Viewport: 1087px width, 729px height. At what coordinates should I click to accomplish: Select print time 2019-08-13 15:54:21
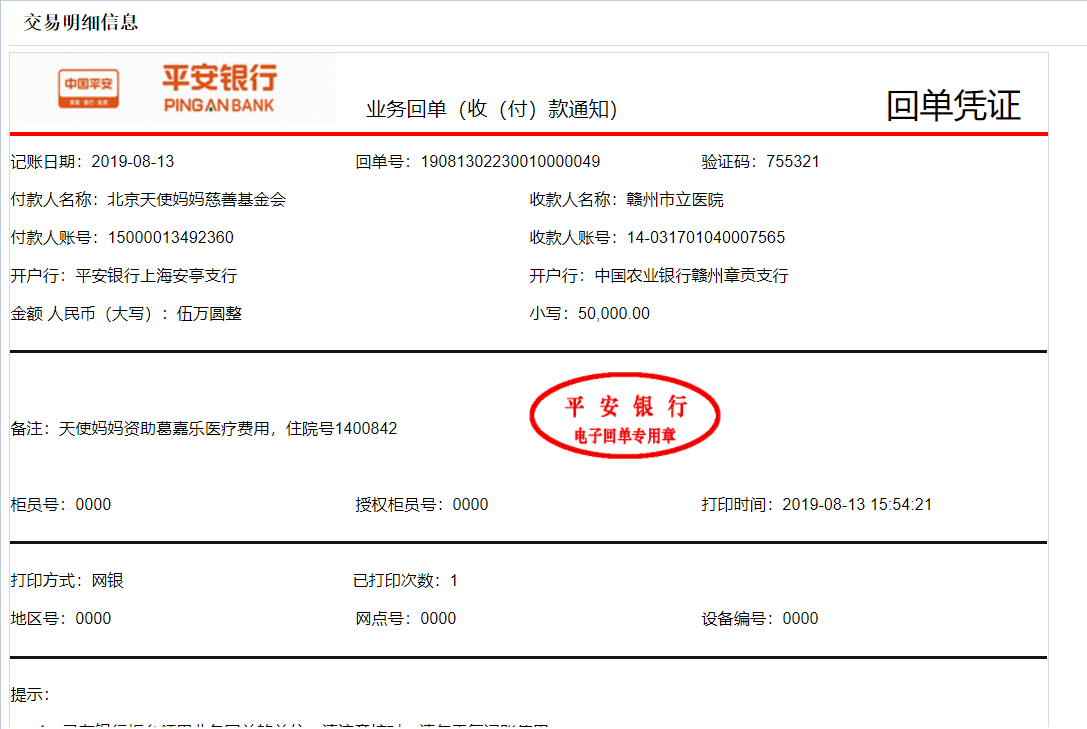coord(857,504)
